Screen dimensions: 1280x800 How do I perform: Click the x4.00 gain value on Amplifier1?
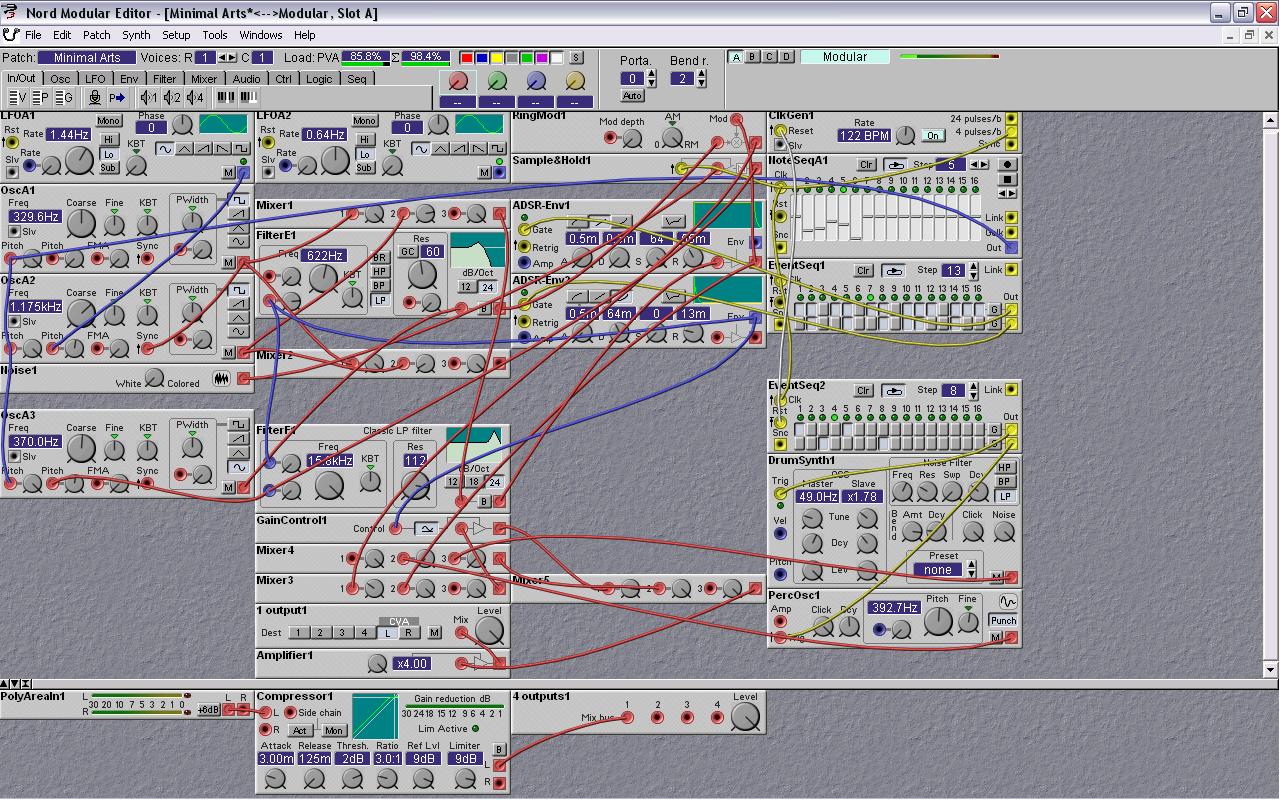tap(412, 663)
